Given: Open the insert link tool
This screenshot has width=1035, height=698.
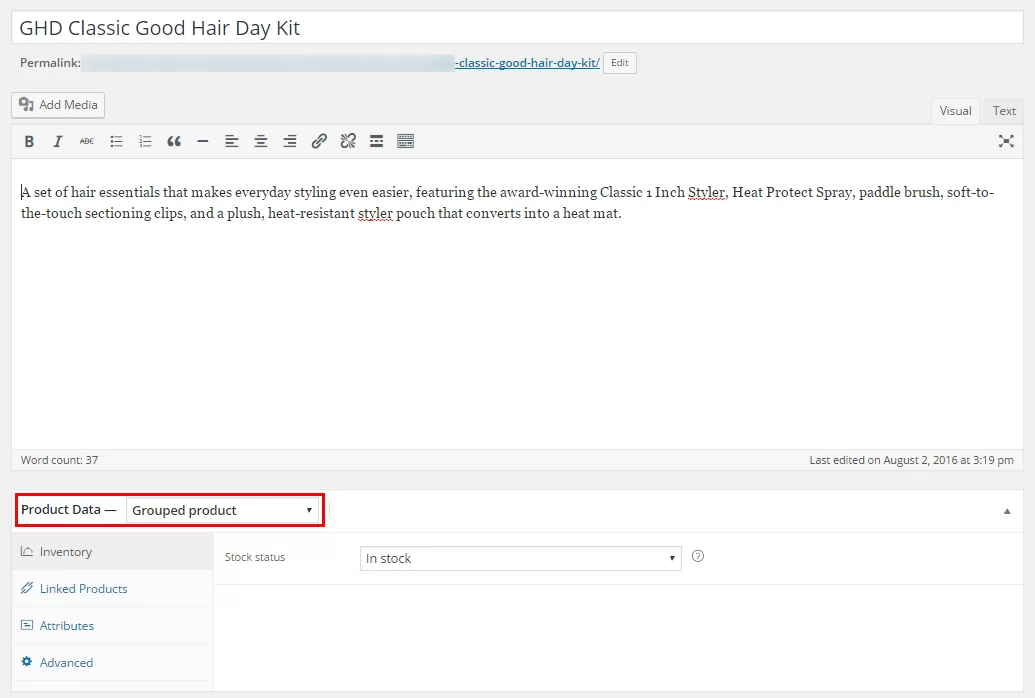Looking at the screenshot, I should click(319, 141).
